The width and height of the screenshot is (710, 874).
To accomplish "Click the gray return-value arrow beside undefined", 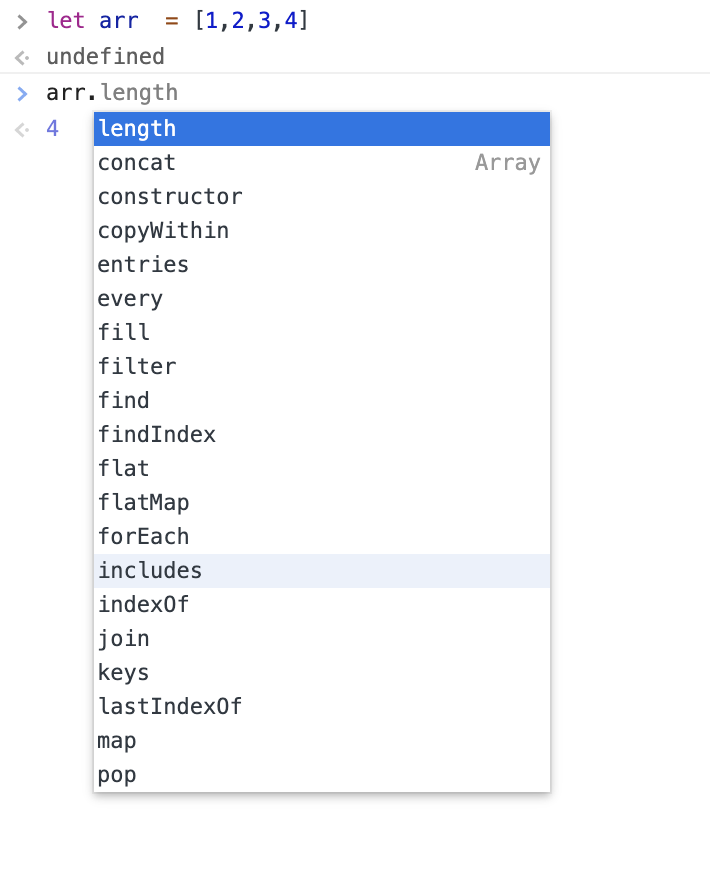I will point(20,57).
